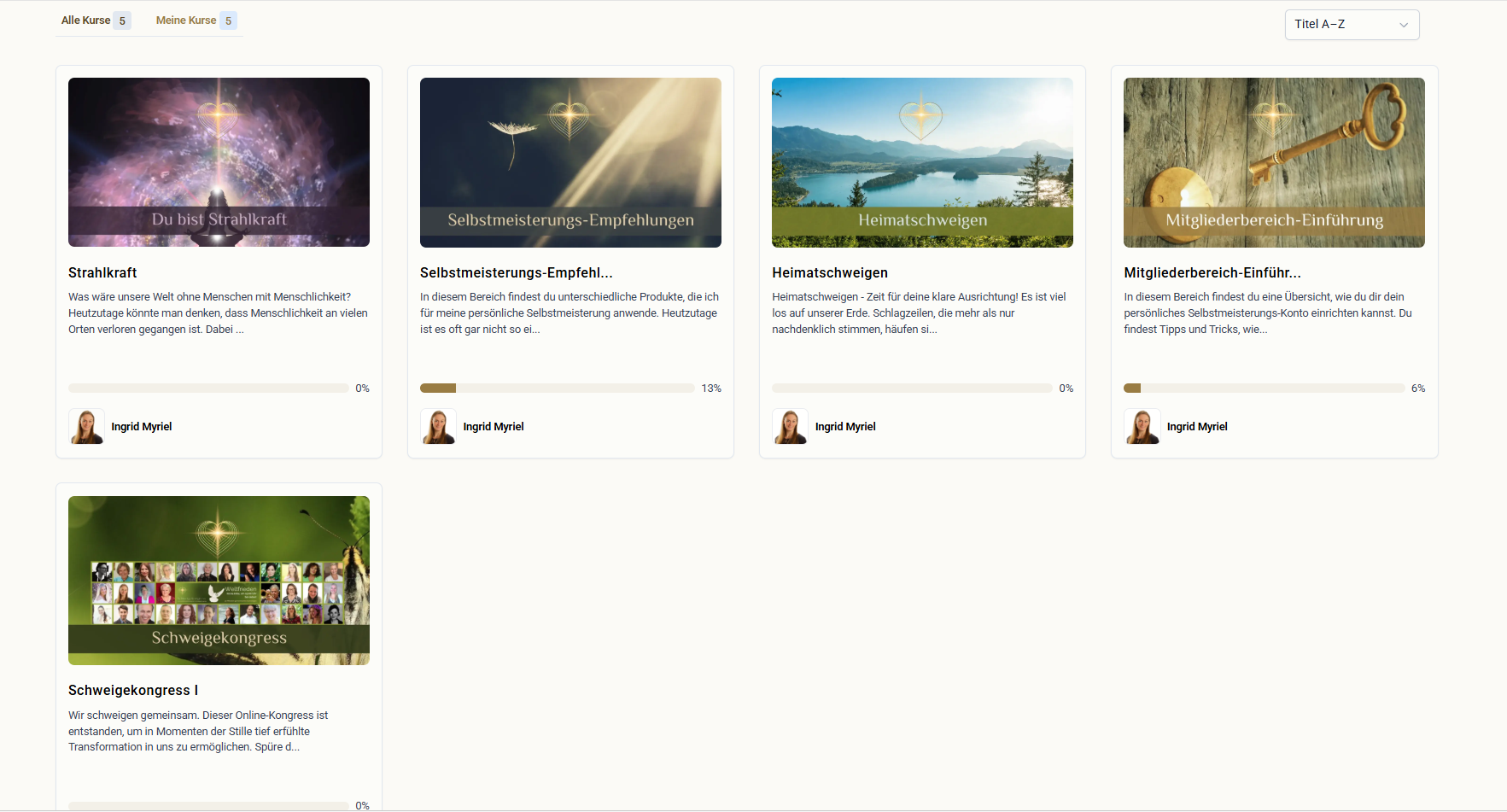1507x812 pixels.
Task: Click the 6% progress bar on Mitgliederbereich card
Action: [1264, 388]
